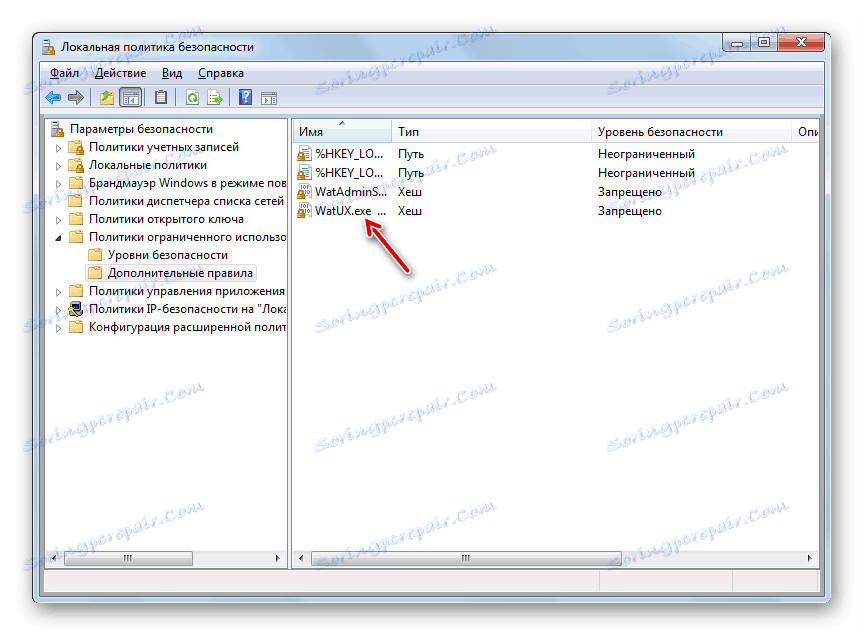Go up one level with folder icon
The image size is (864, 636).
point(106,98)
